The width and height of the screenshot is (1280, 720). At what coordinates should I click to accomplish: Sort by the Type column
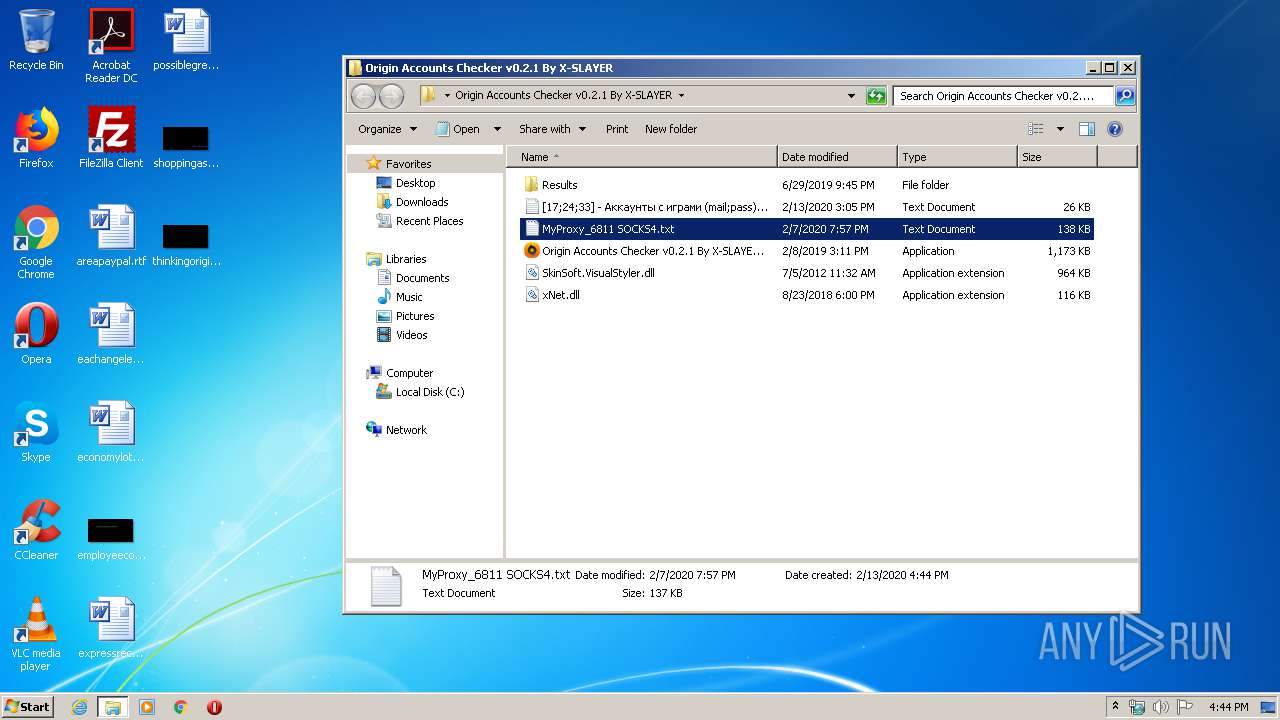957,157
